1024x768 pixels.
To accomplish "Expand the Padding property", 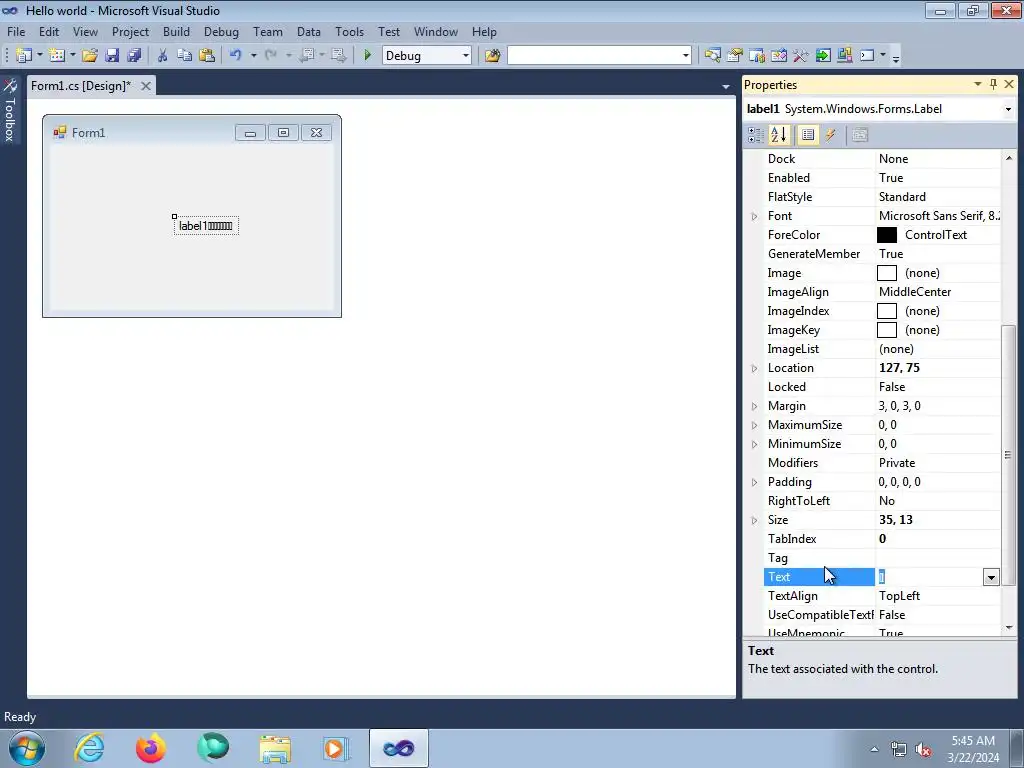I will point(754,483).
